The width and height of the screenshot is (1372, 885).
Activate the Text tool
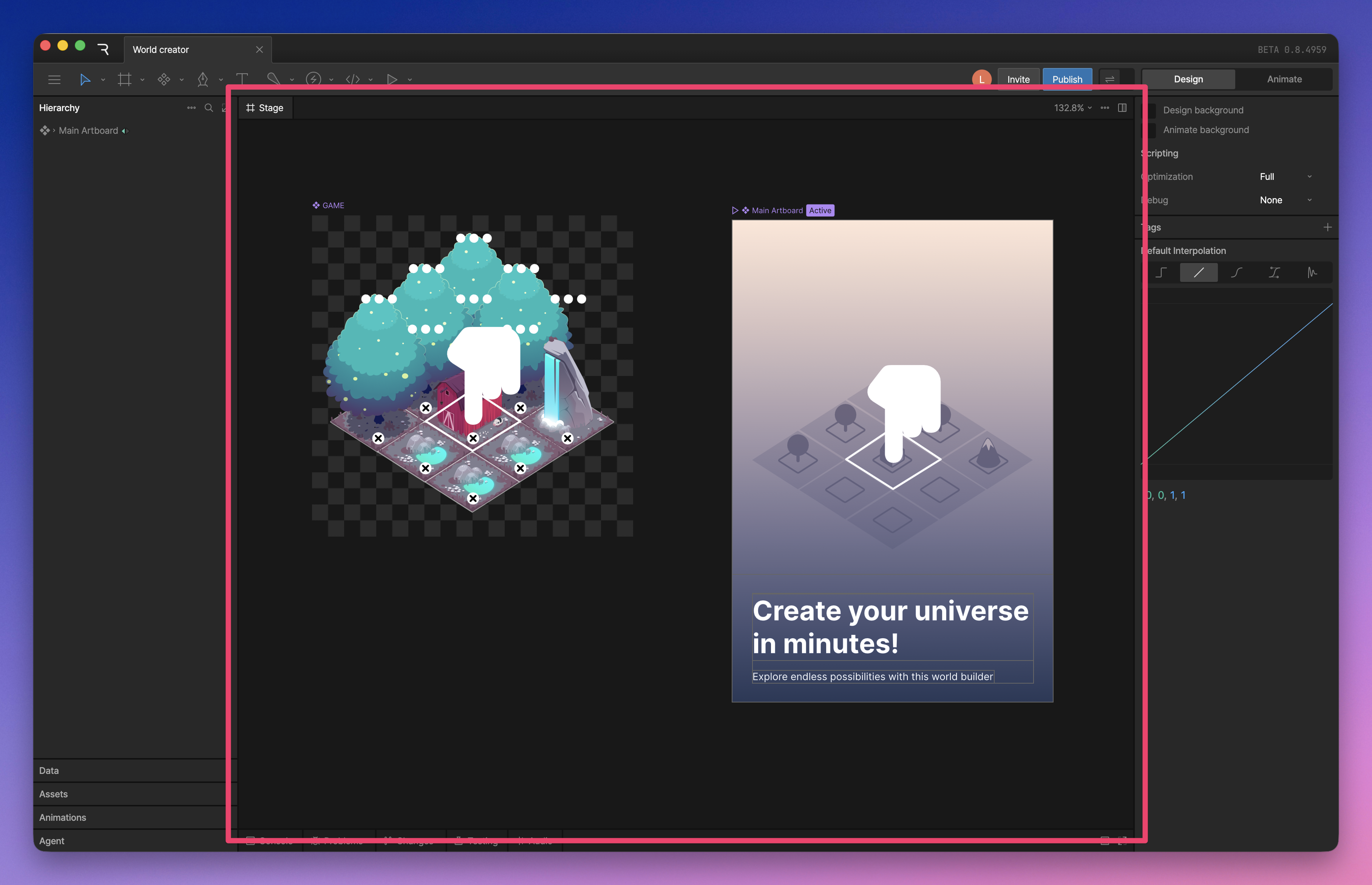click(x=242, y=79)
